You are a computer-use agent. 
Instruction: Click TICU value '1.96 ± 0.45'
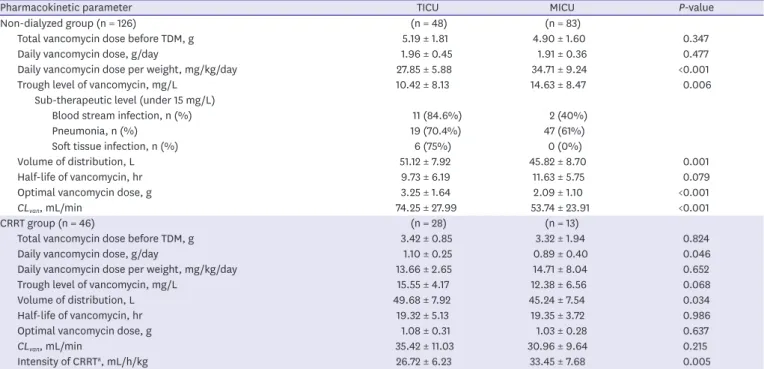[x=428, y=54]
